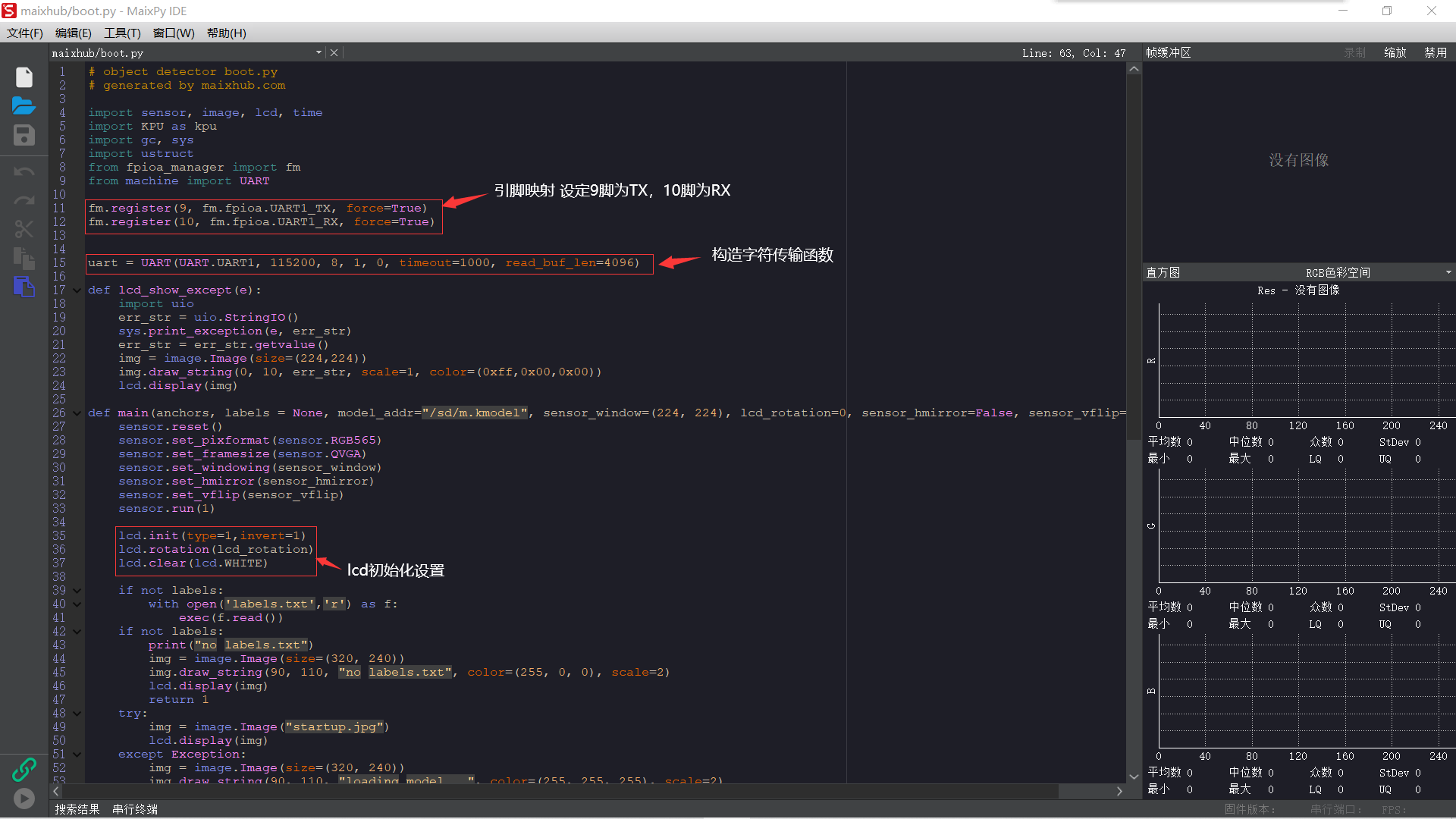Open the 搜索结果 search results panel
Viewport: 1456px width, 819px height.
pyautogui.click(x=77, y=809)
